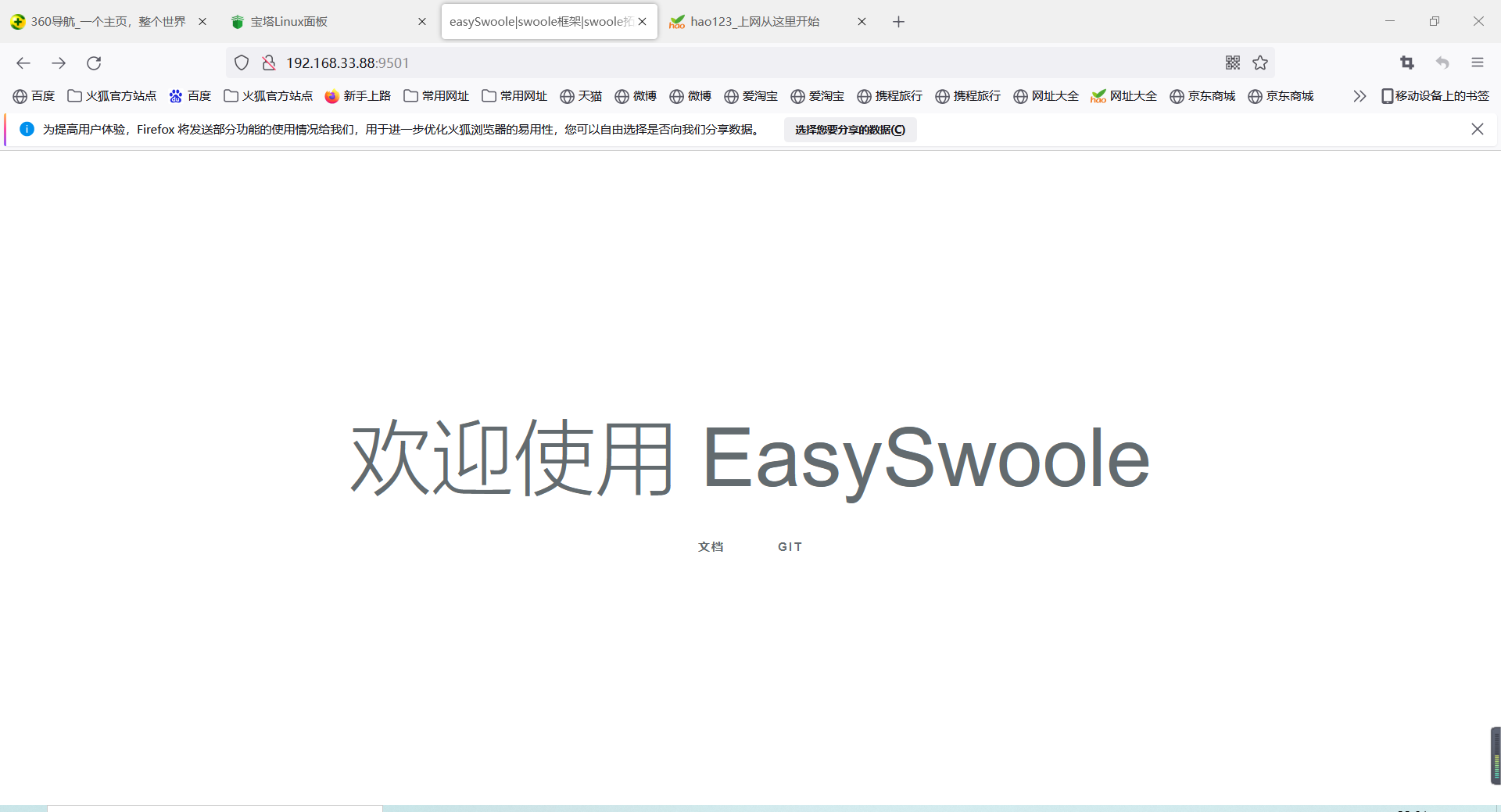The height and width of the screenshot is (812, 1501).
Task: Click the dark widget at right edge
Action: pos(1496,755)
